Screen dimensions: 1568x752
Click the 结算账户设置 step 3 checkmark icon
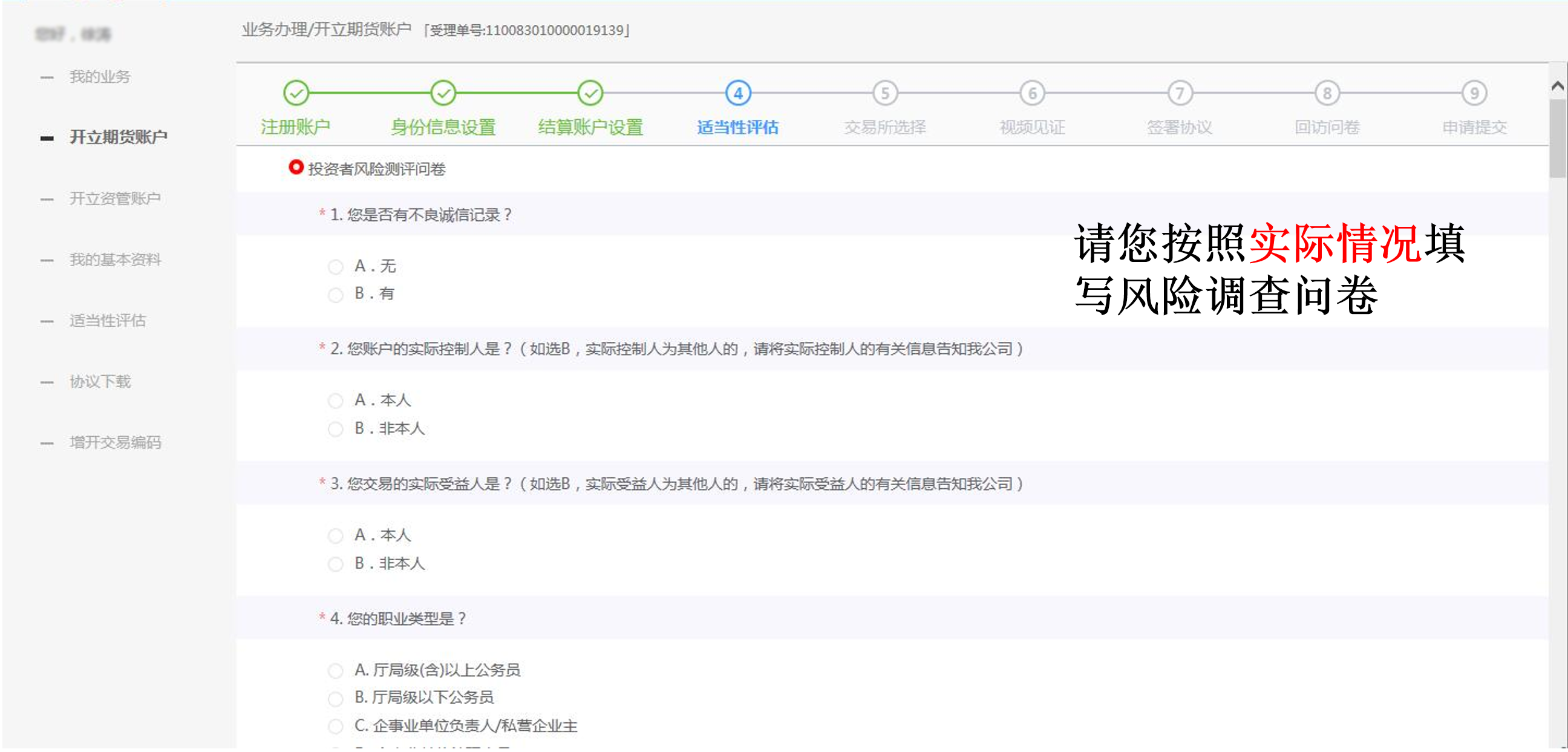click(x=590, y=93)
